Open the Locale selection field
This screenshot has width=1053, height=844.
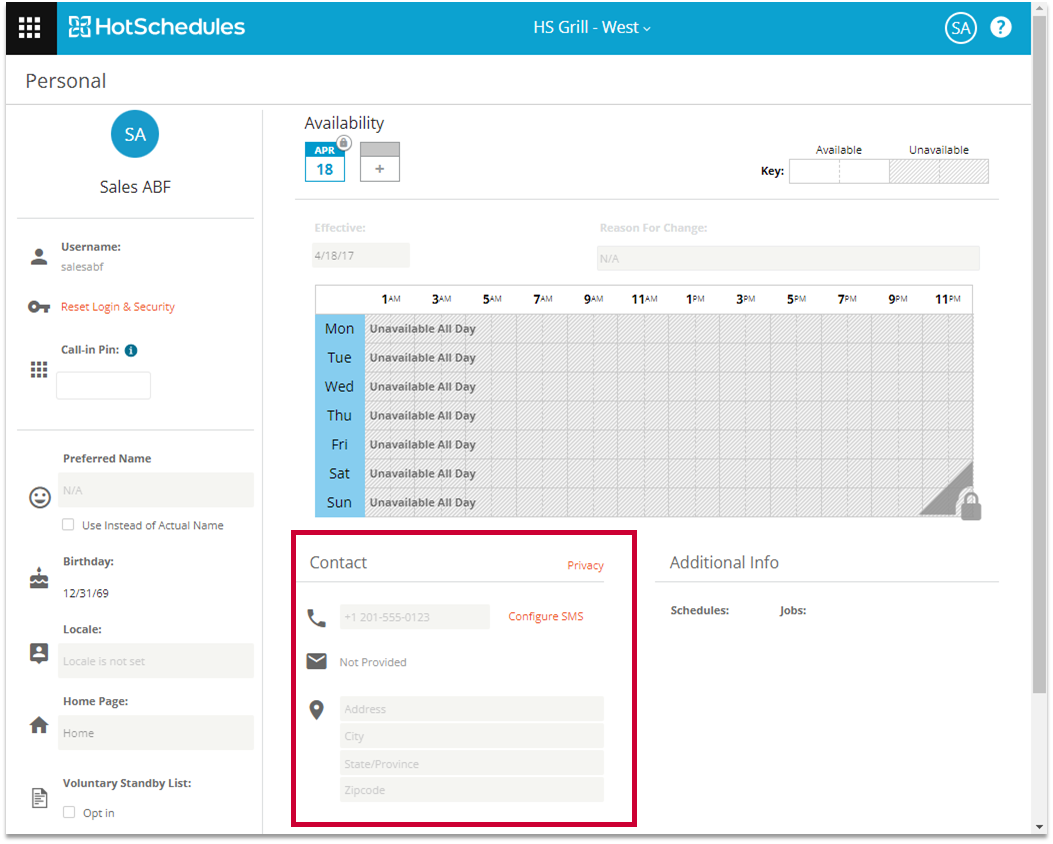pos(156,661)
